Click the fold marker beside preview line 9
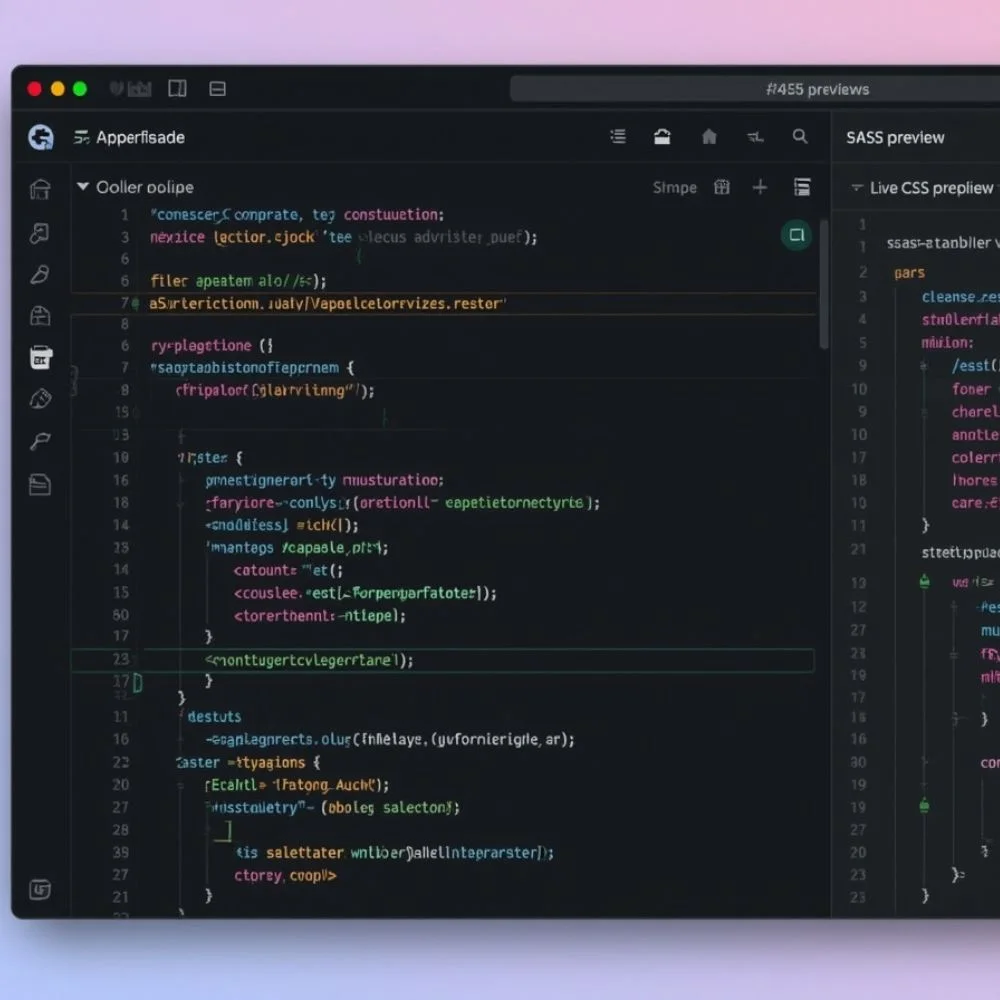Image resolution: width=1000 pixels, height=1000 pixels. [924, 366]
